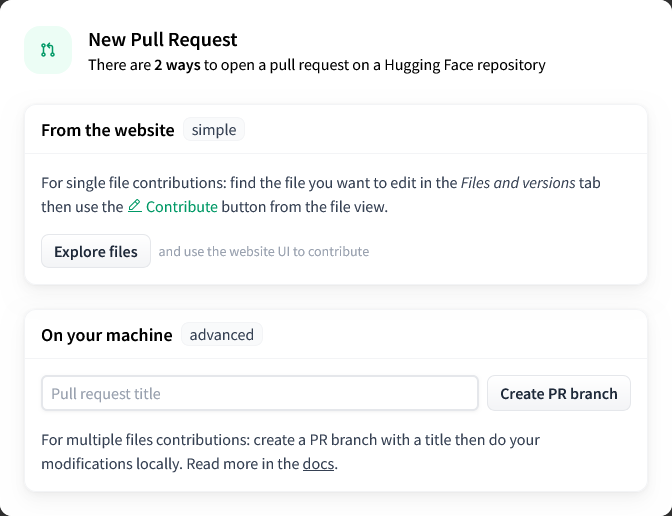This screenshot has width=672, height=516.
Task: Click the For single file contributions paragraph
Action: (x=321, y=195)
